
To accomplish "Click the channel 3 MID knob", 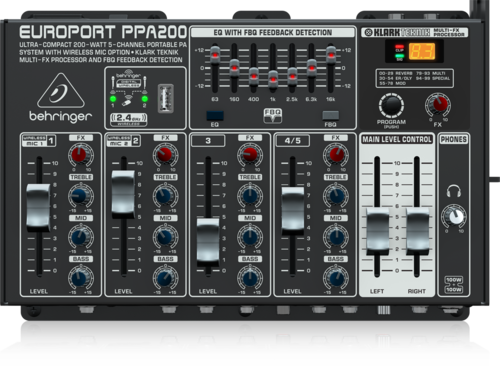I will 250,237.
